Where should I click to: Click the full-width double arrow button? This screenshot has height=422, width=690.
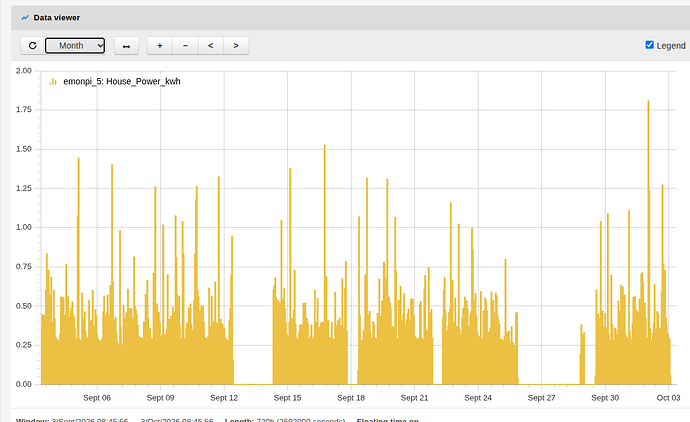(126, 46)
